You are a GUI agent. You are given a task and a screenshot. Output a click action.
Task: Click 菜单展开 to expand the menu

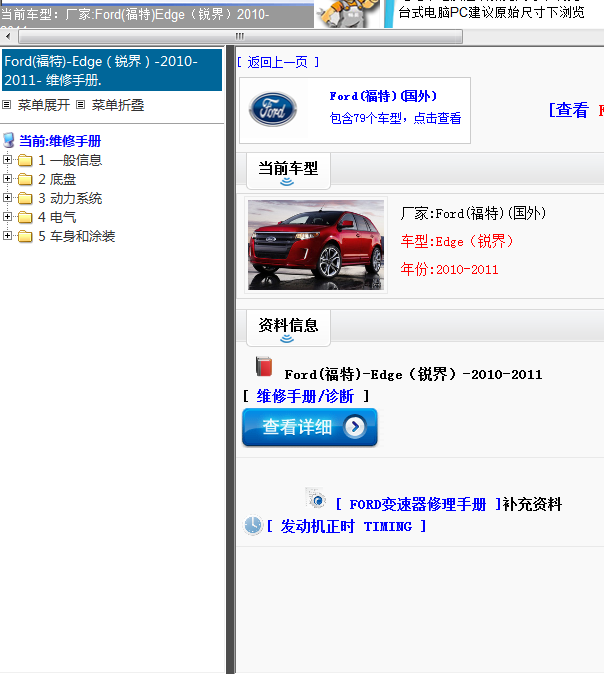click(x=43, y=105)
